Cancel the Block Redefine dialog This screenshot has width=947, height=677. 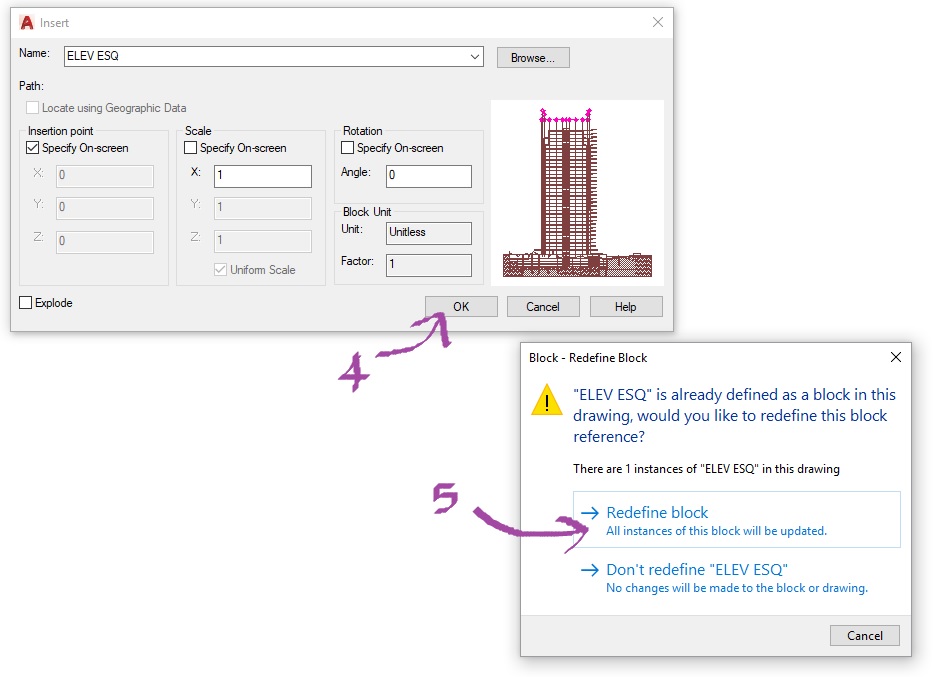coord(864,635)
